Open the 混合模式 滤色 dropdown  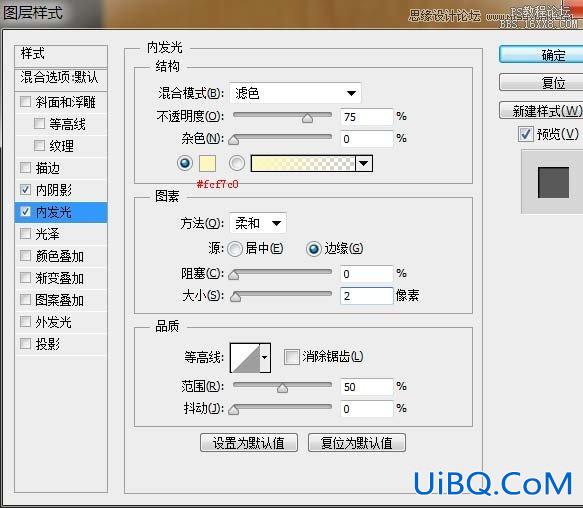click(x=295, y=93)
